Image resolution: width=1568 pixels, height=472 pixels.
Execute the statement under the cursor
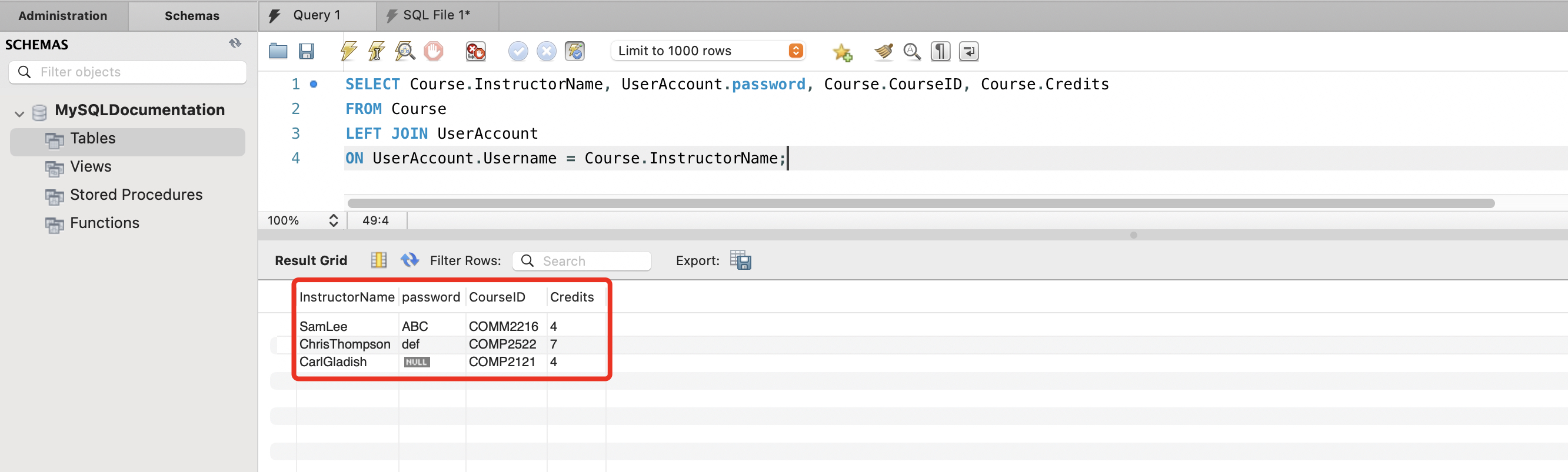pos(376,51)
